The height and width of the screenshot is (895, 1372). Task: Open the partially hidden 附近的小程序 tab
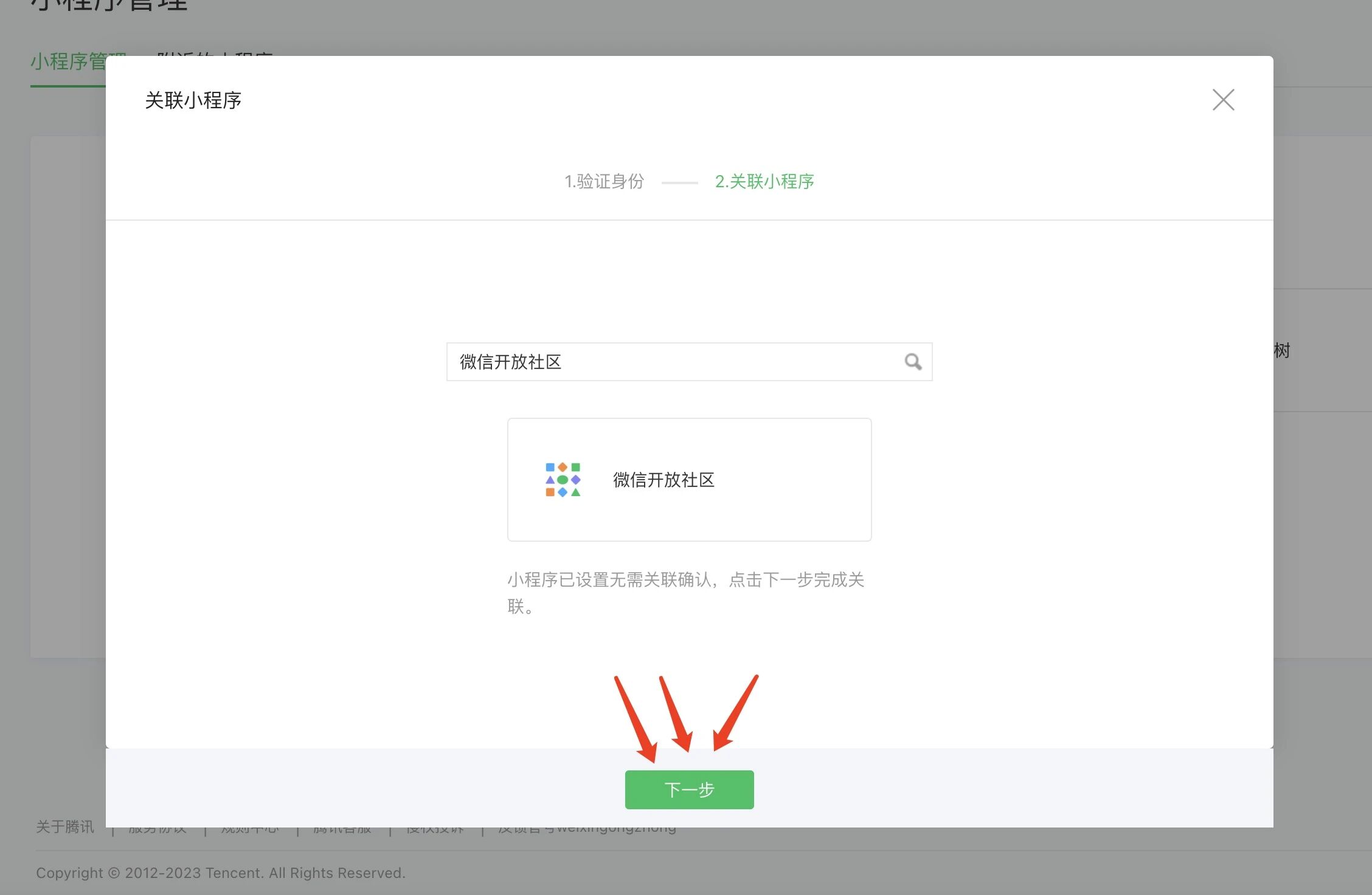tap(214, 54)
